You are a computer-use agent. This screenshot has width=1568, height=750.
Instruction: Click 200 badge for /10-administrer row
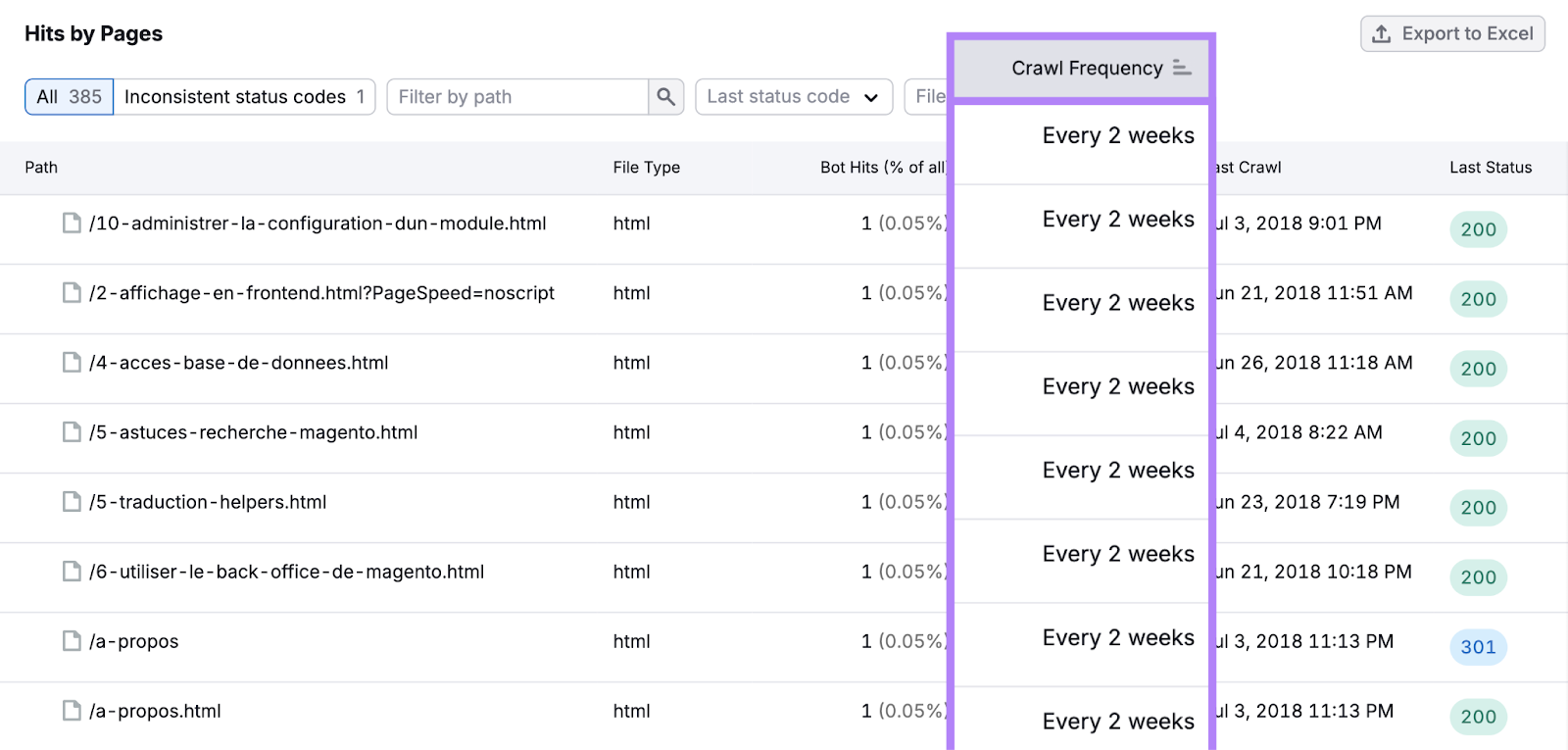[1478, 229]
